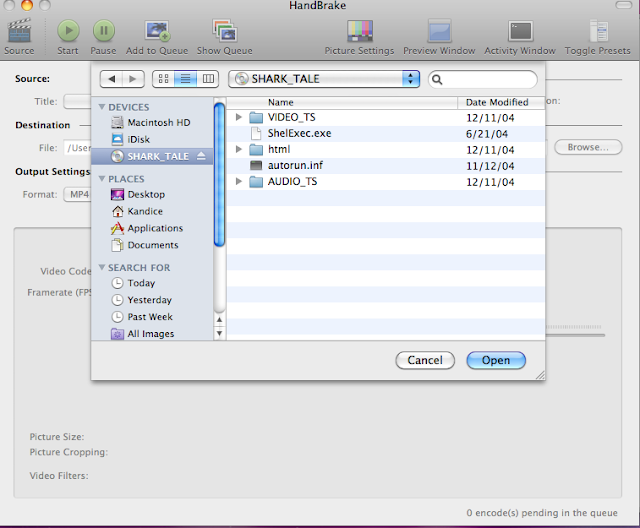Screen dimensions: 640x528
Task: Select Macintosh HD in the sidebar
Action: [x=151, y=122]
